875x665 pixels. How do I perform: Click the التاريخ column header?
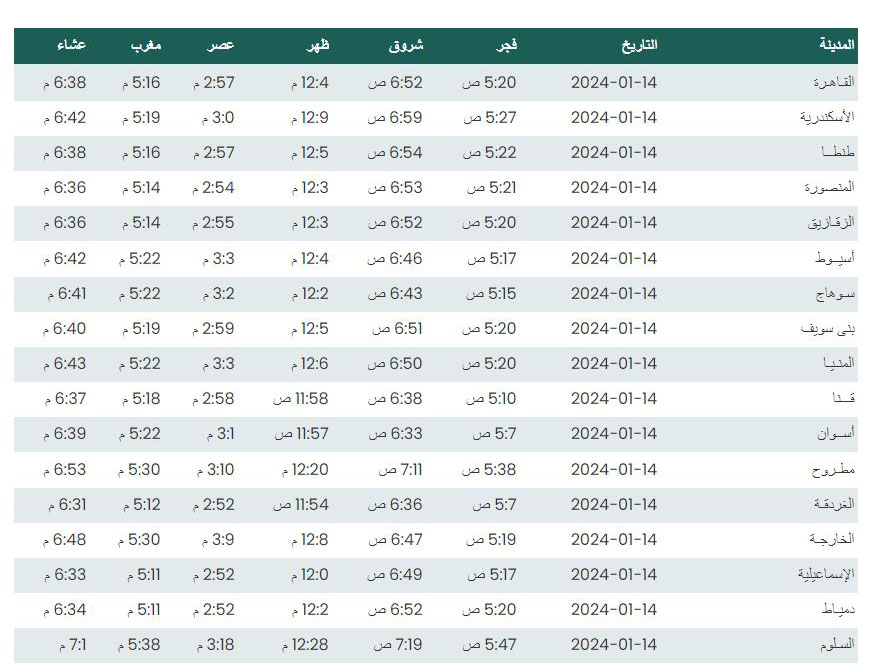coord(640,45)
